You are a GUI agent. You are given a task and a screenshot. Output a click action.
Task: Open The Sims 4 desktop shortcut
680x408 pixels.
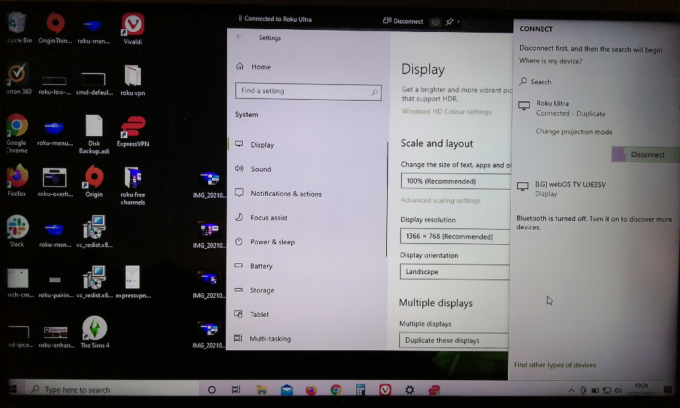pyautogui.click(x=95, y=332)
